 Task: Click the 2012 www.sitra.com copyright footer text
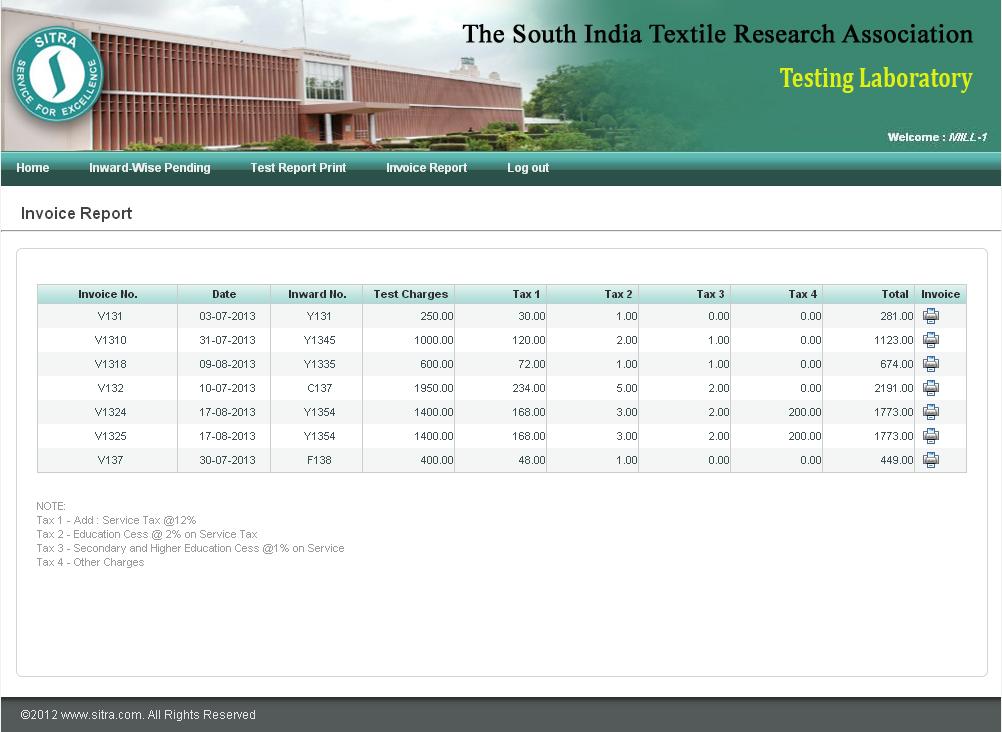click(x=138, y=715)
